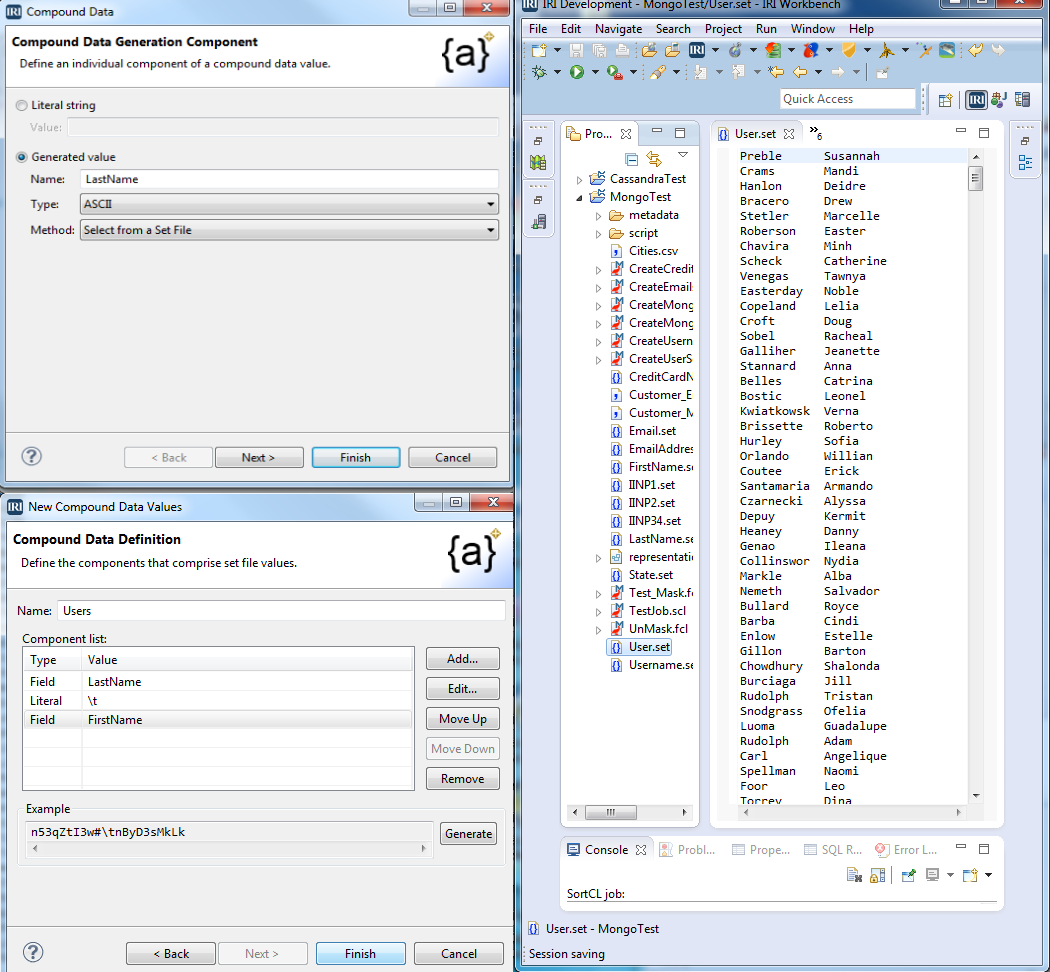
Task: Expand the CassandraTest project node
Action: point(579,179)
